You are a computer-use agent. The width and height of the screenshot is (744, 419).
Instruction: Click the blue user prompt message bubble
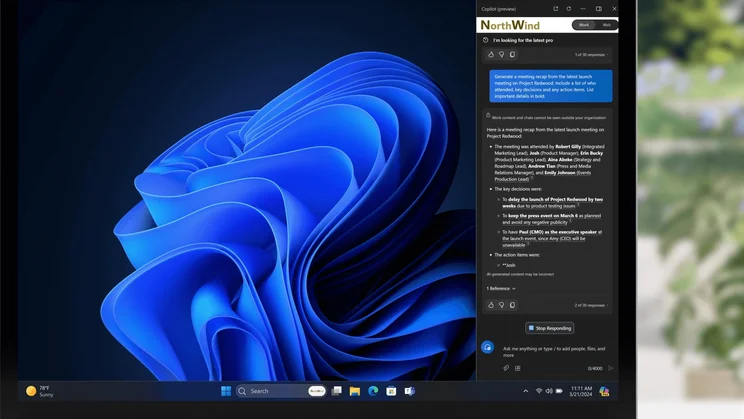(x=551, y=86)
